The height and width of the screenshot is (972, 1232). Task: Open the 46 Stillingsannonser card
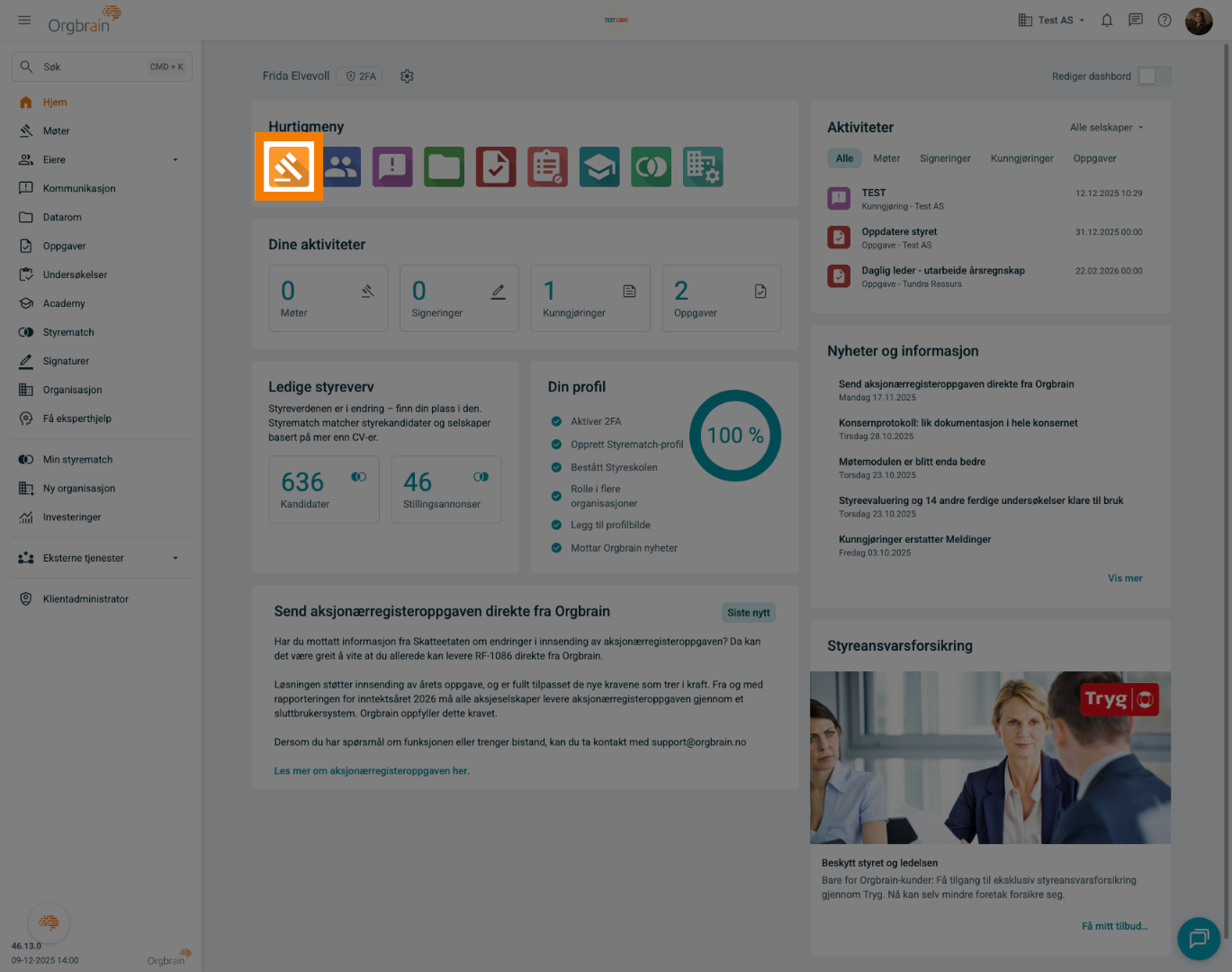(446, 490)
